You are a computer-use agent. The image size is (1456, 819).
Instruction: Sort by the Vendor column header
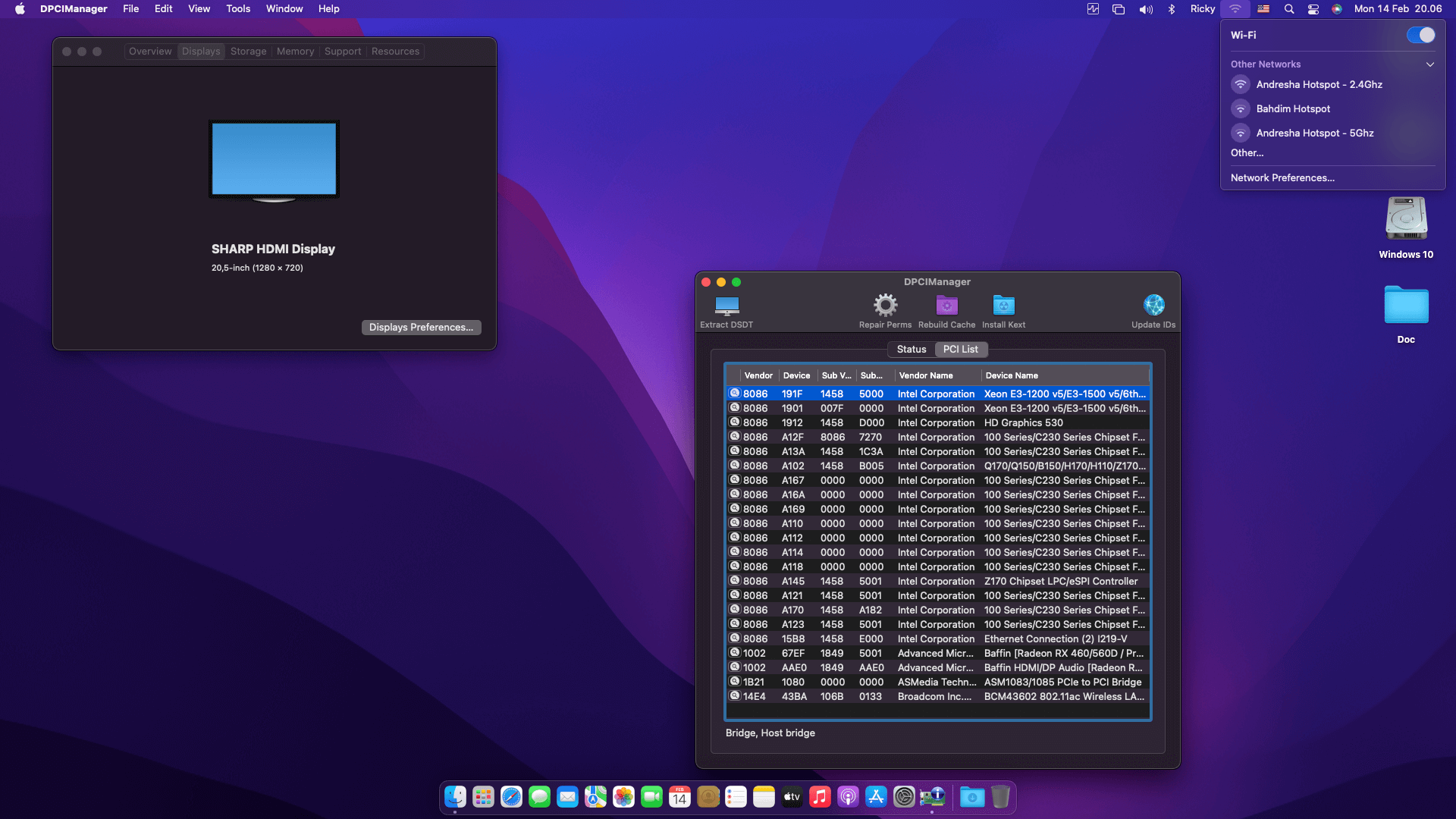pyautogui.click(x=758, y=375)
